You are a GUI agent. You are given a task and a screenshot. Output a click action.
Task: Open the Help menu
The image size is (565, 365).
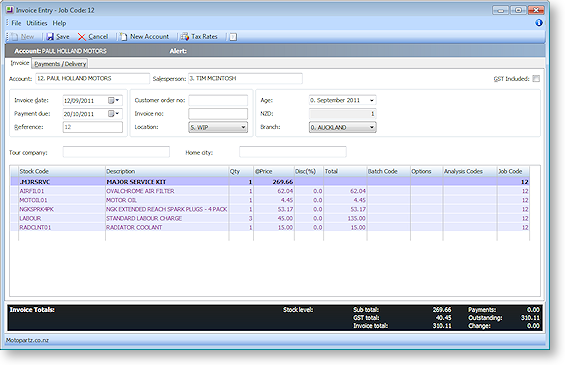tap(59, 23)
